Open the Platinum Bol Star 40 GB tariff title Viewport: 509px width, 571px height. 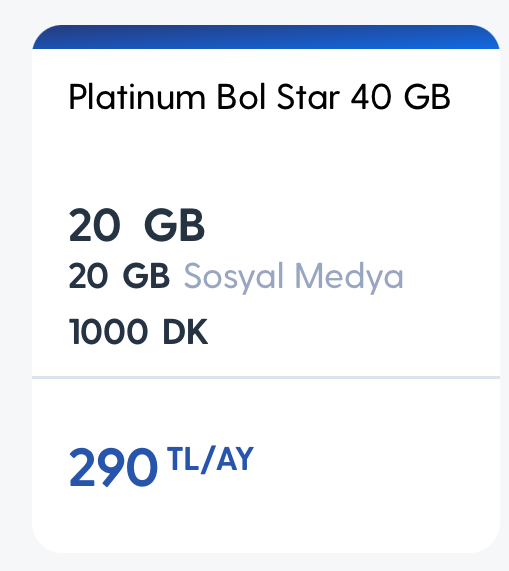259,97
